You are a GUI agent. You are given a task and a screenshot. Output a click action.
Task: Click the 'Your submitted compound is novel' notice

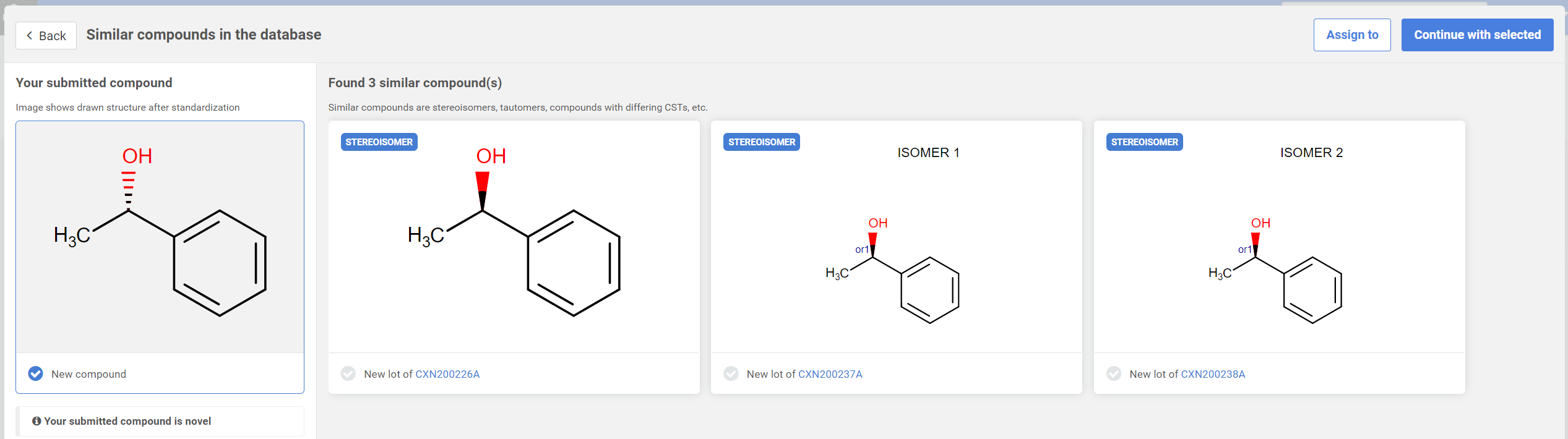pos(127,421)
